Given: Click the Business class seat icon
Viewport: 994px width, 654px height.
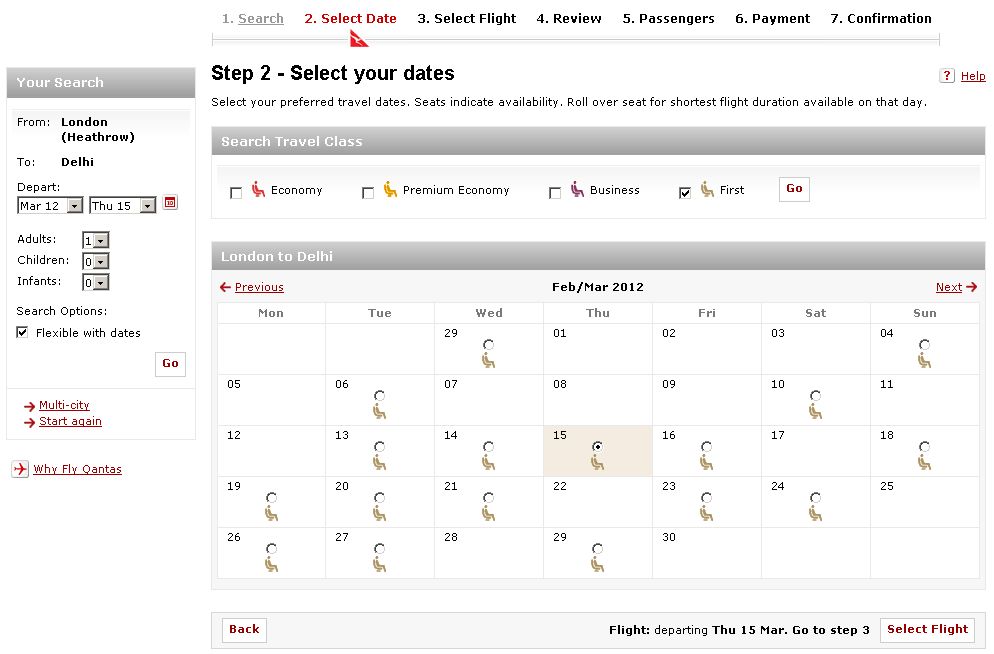Looking at the screenshot, I should (x=578, y=189).
